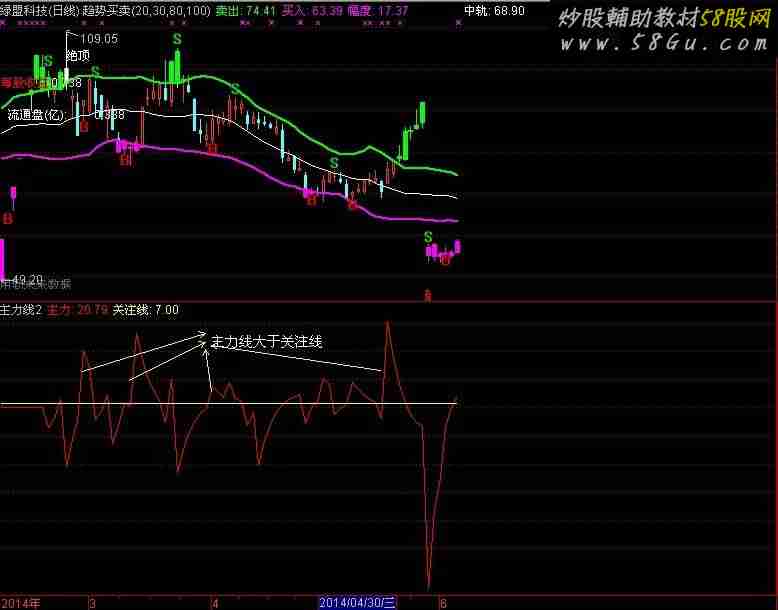Screen dimensions: 778x610
Task: Click month 4 on the time axis
Action: tap(215, 603)
